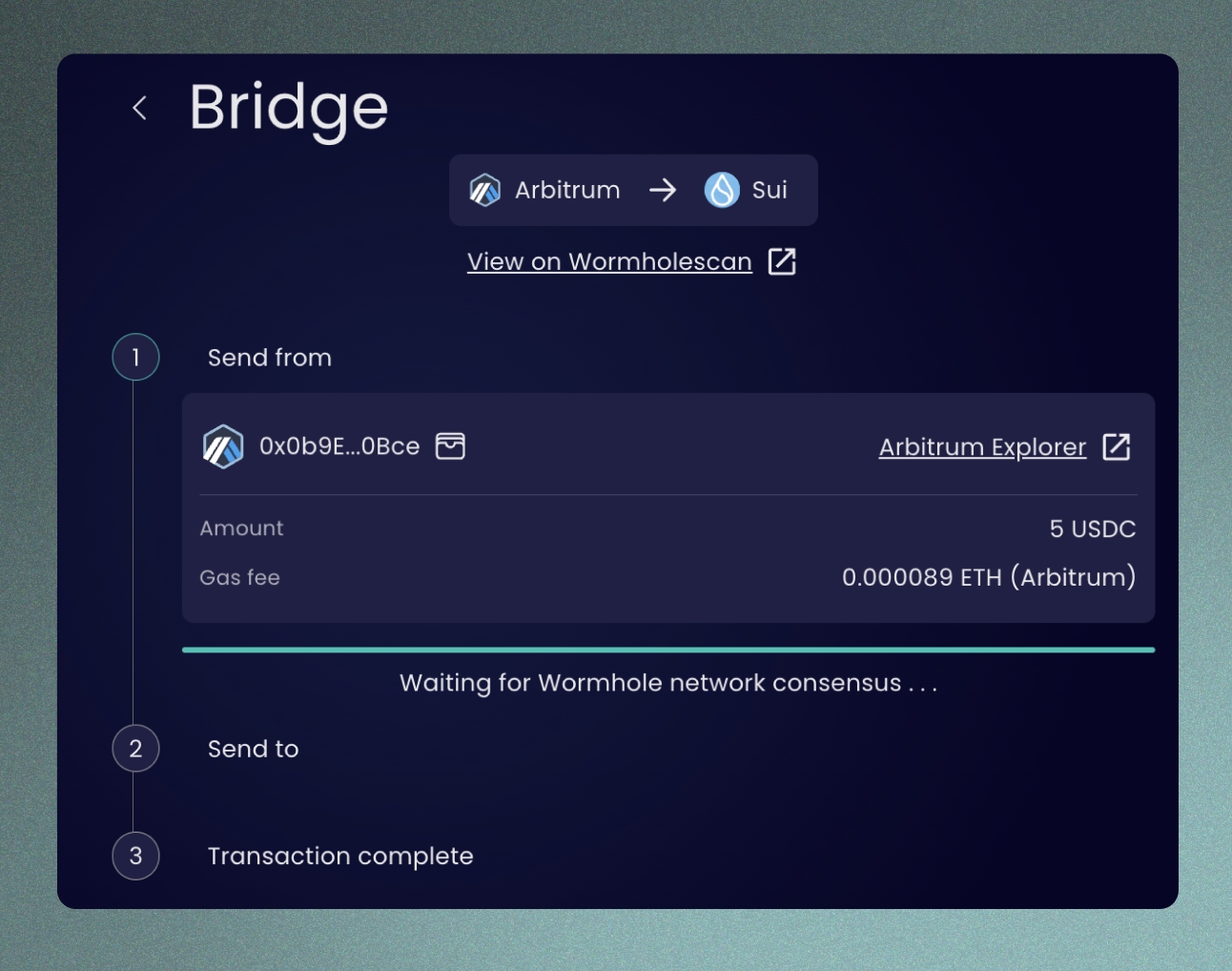Click the 0.000089 ETH gas fee value

(x=988, y=577)
